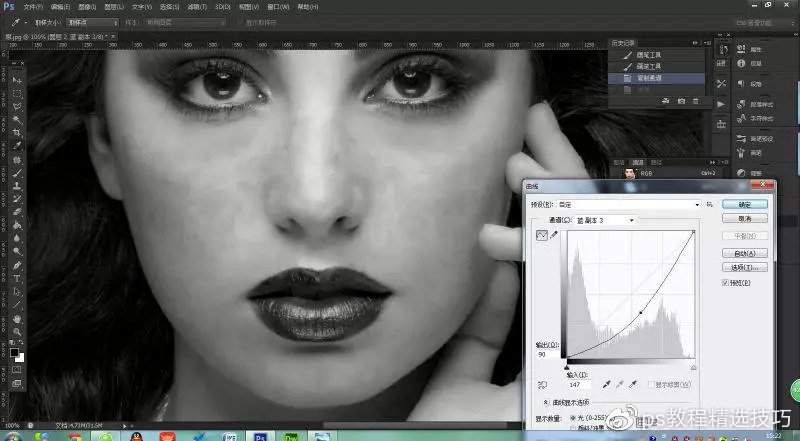Screen dimensions: 800x441
Task: Click the white point slider under histogram
Action: click(693, 367)
